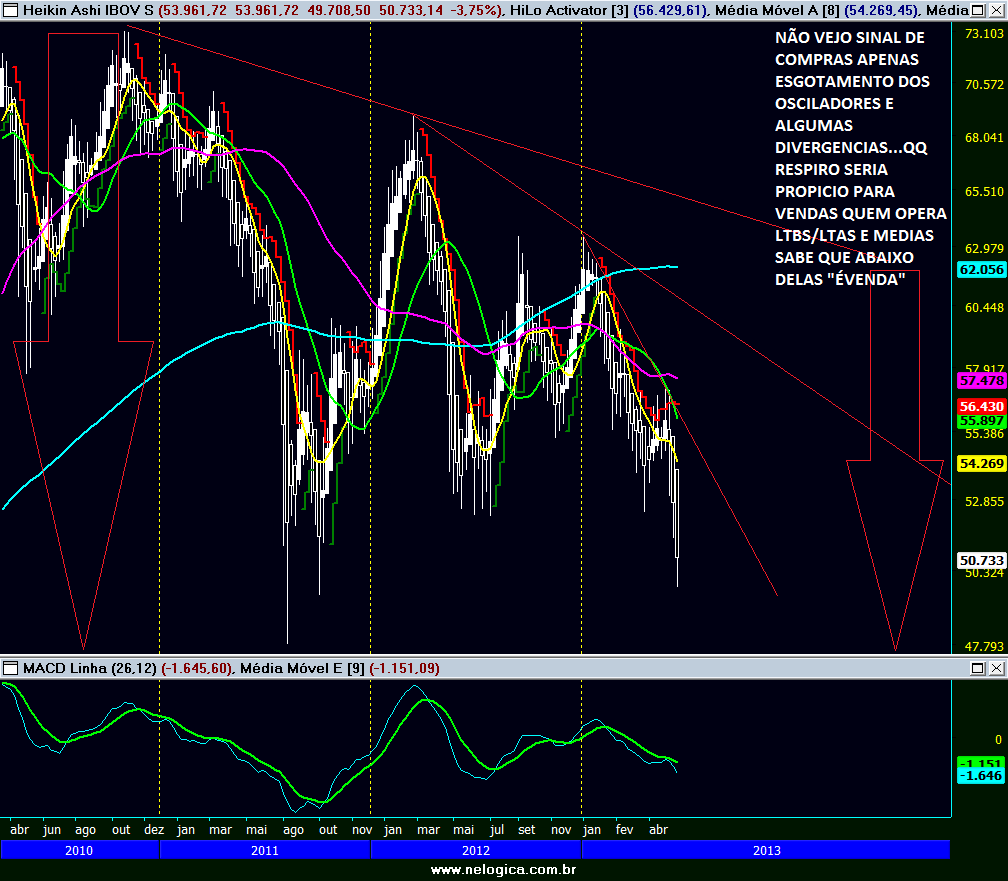Image resolution: width=1008 pixels, height=881 pixels.
Task: Click the 2010 year bar on the timeline
Action: (80, 849)
